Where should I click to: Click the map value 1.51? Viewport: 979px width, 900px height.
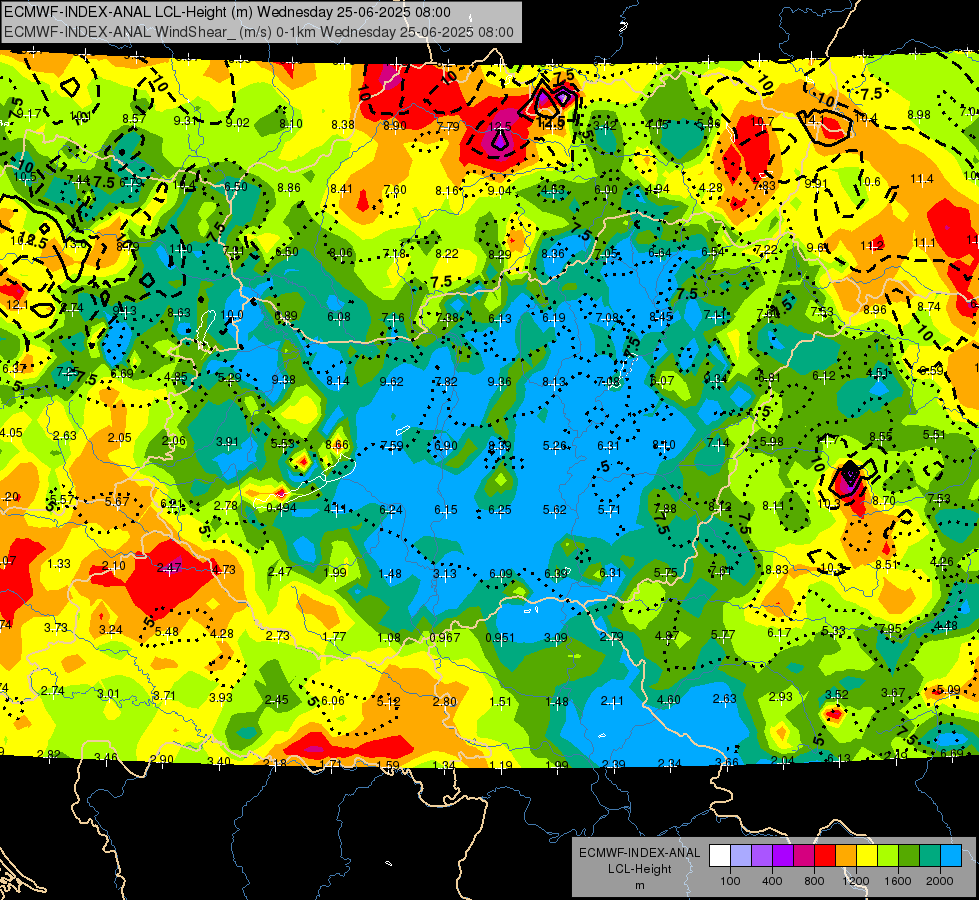[x=500, y=702]
